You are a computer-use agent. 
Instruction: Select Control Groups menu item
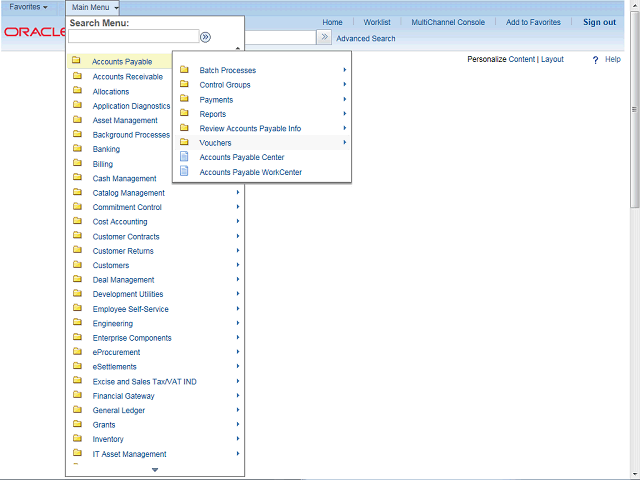click(x=225, y=85)
